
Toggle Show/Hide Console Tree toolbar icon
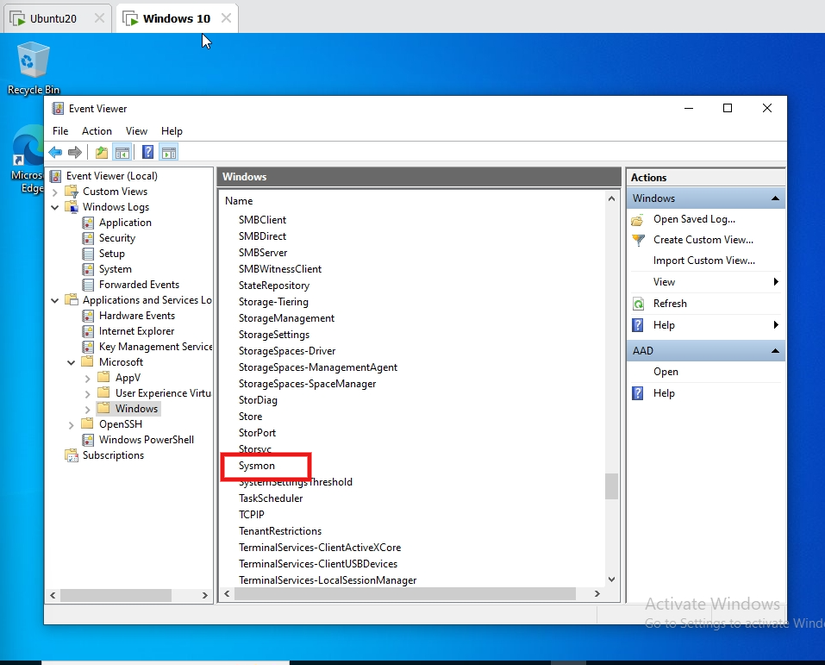pyautogui.click(x=122, y=153)
